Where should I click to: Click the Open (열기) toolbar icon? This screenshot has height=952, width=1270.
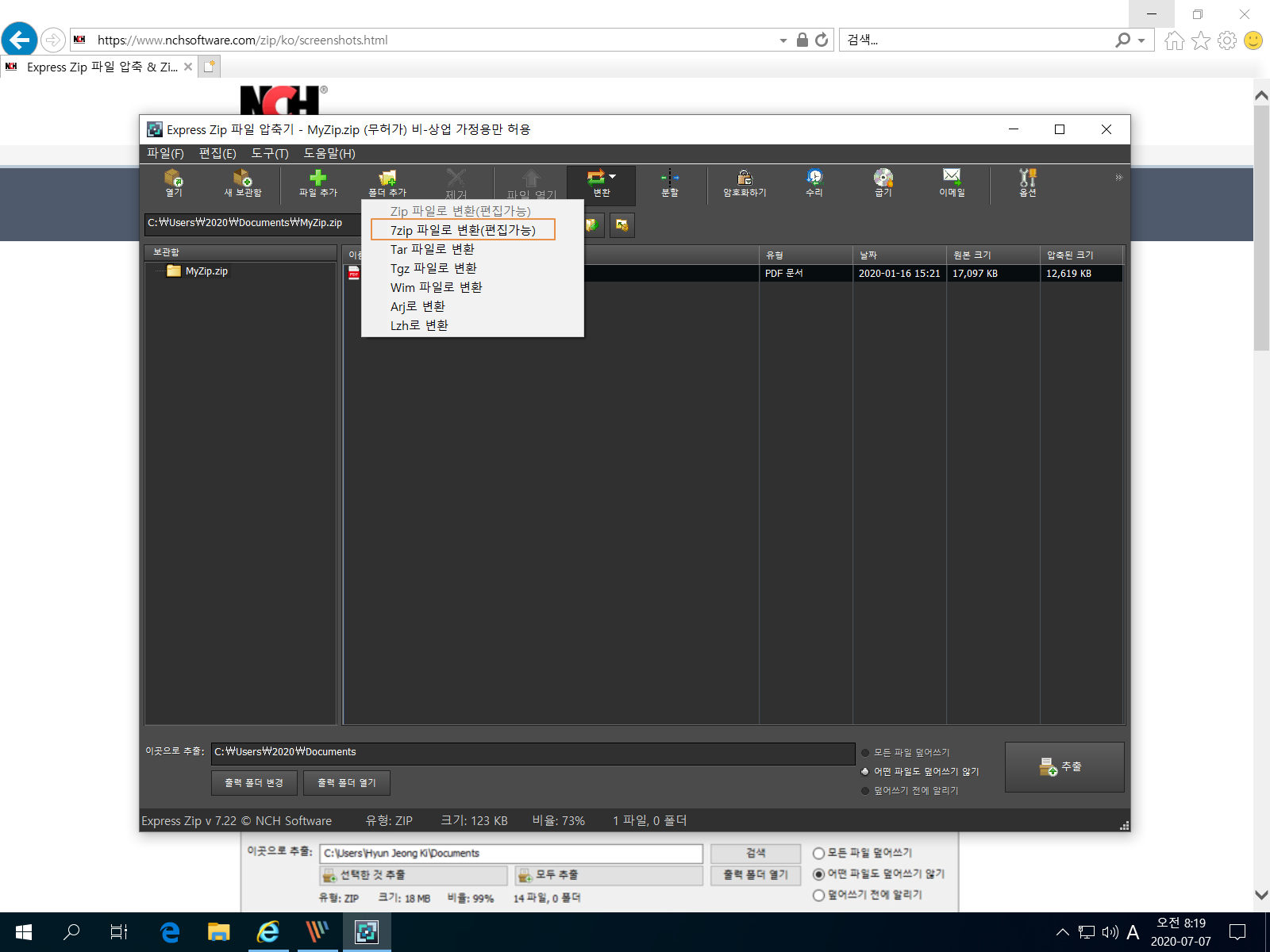174,182
